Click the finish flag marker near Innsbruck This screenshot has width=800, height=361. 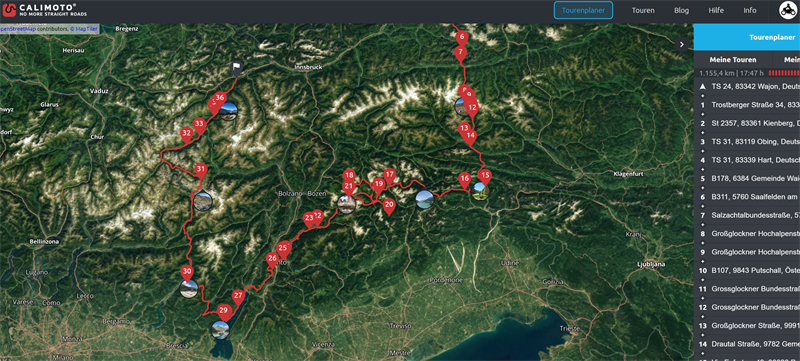click(236, 67)
